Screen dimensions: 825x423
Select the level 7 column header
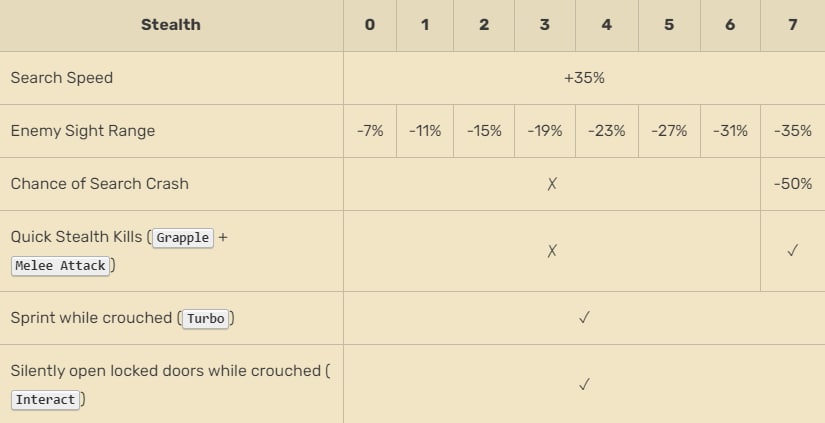(792, 25)
